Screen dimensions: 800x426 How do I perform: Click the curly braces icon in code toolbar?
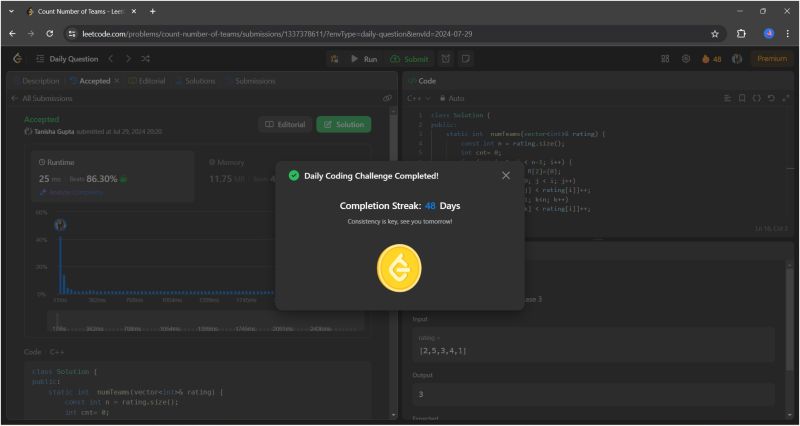[x=757, y=98]
